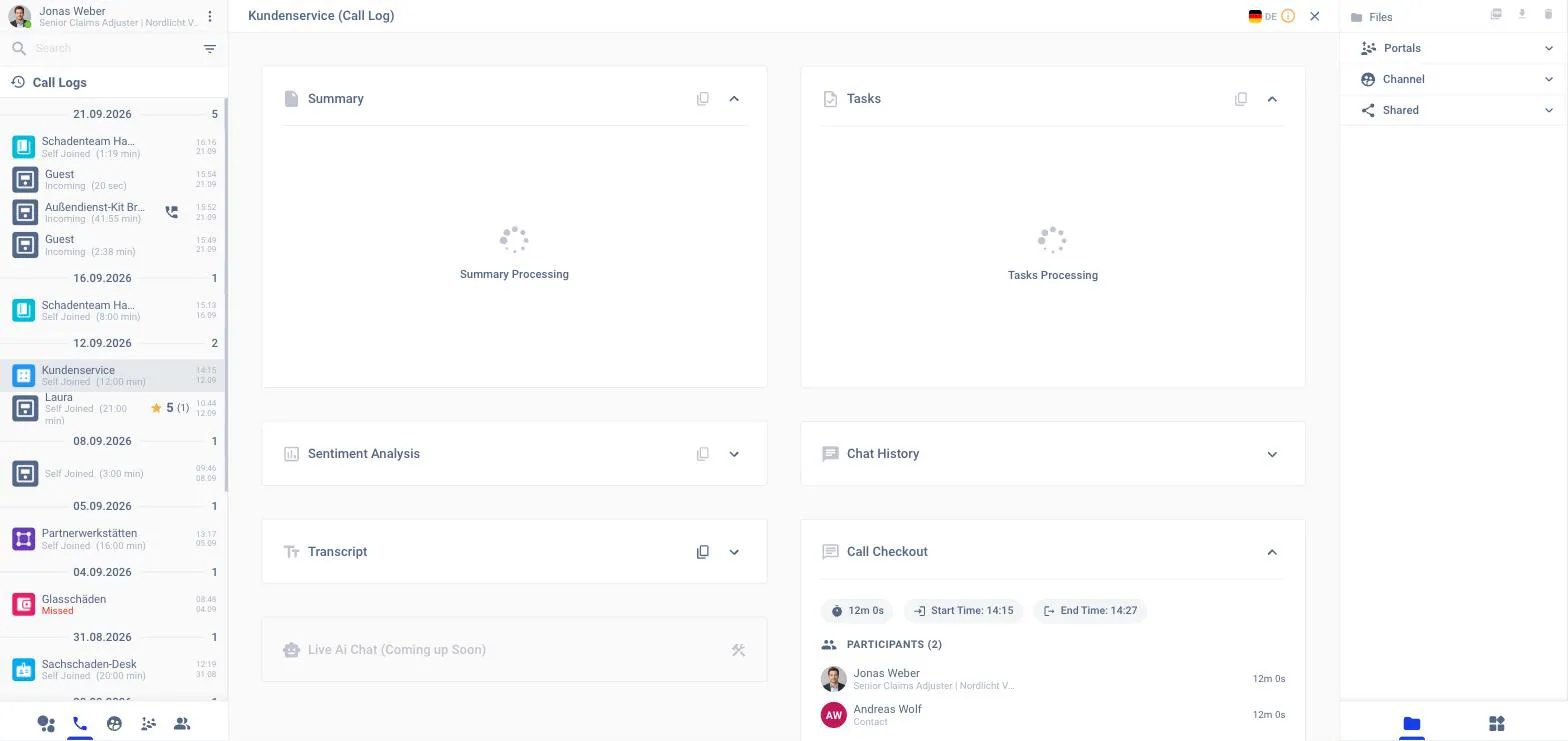Click the trash icon in Files header

(x=1549, y=14)
